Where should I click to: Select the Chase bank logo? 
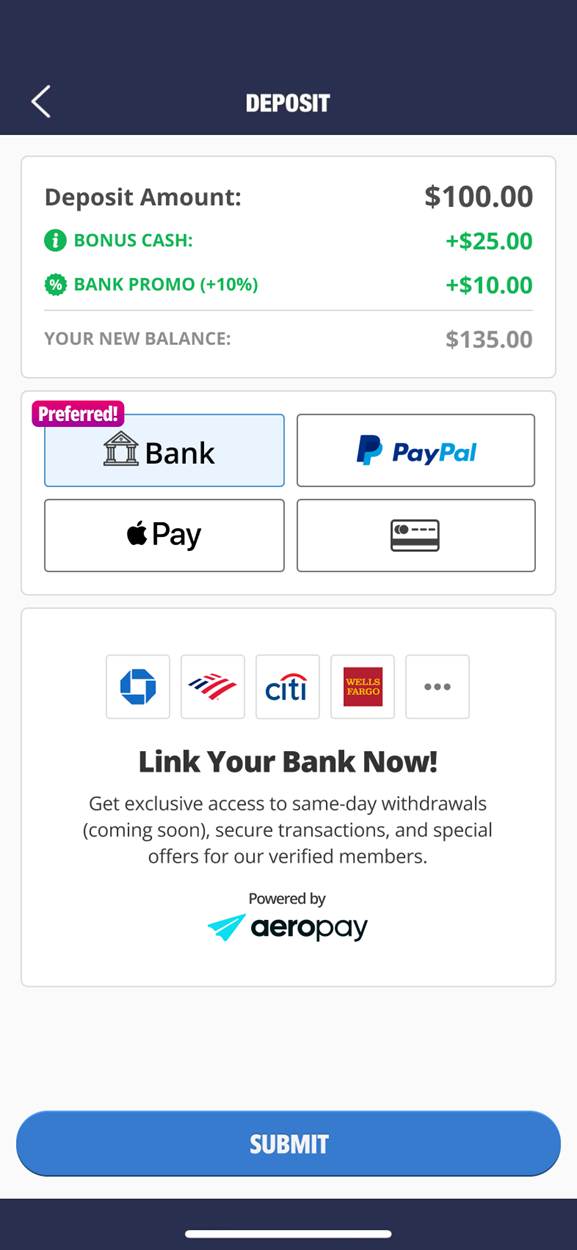[138, 687]
